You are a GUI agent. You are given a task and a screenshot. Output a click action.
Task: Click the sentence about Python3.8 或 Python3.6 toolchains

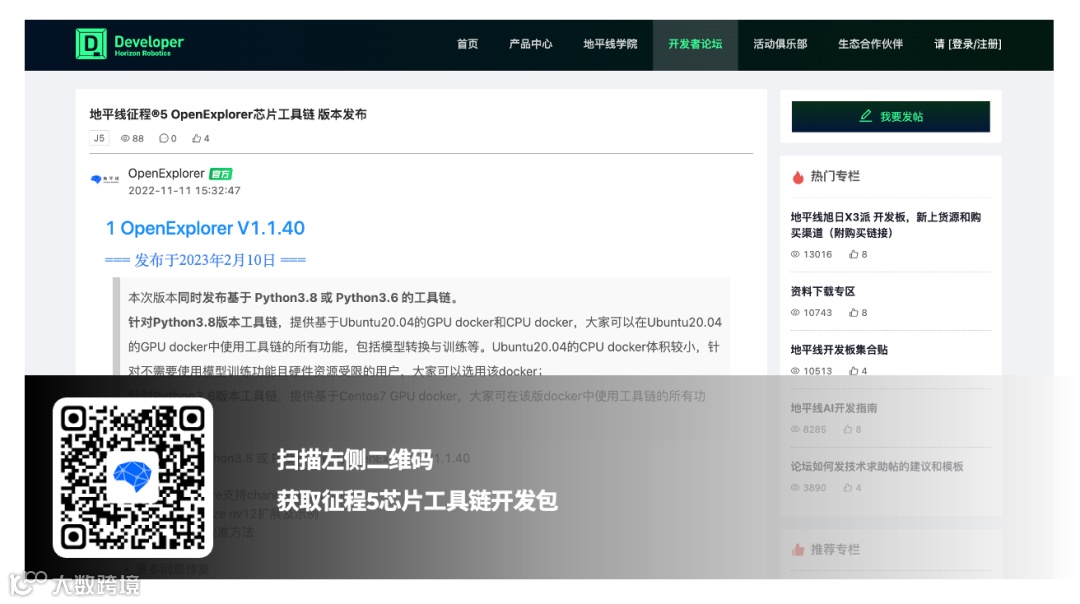click(295, 298)
